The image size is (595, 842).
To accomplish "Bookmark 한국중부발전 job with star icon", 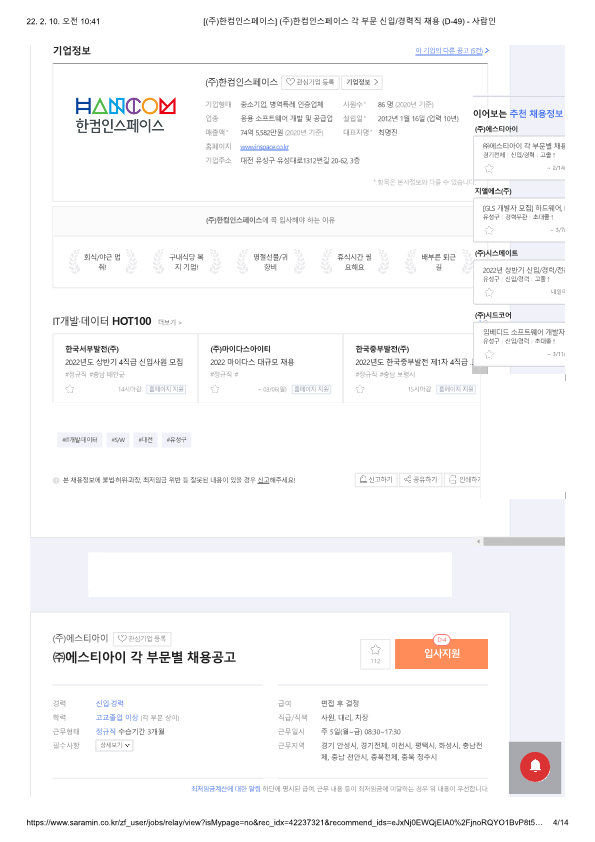I will (360, 389).
